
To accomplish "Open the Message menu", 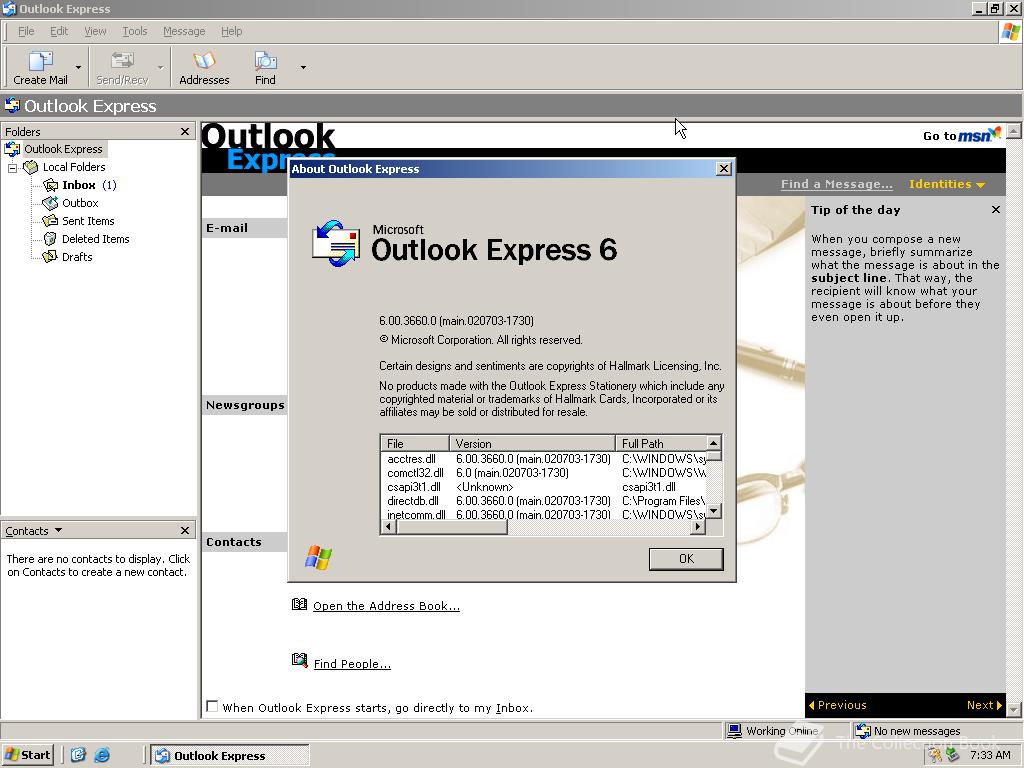I will [184, 31].
